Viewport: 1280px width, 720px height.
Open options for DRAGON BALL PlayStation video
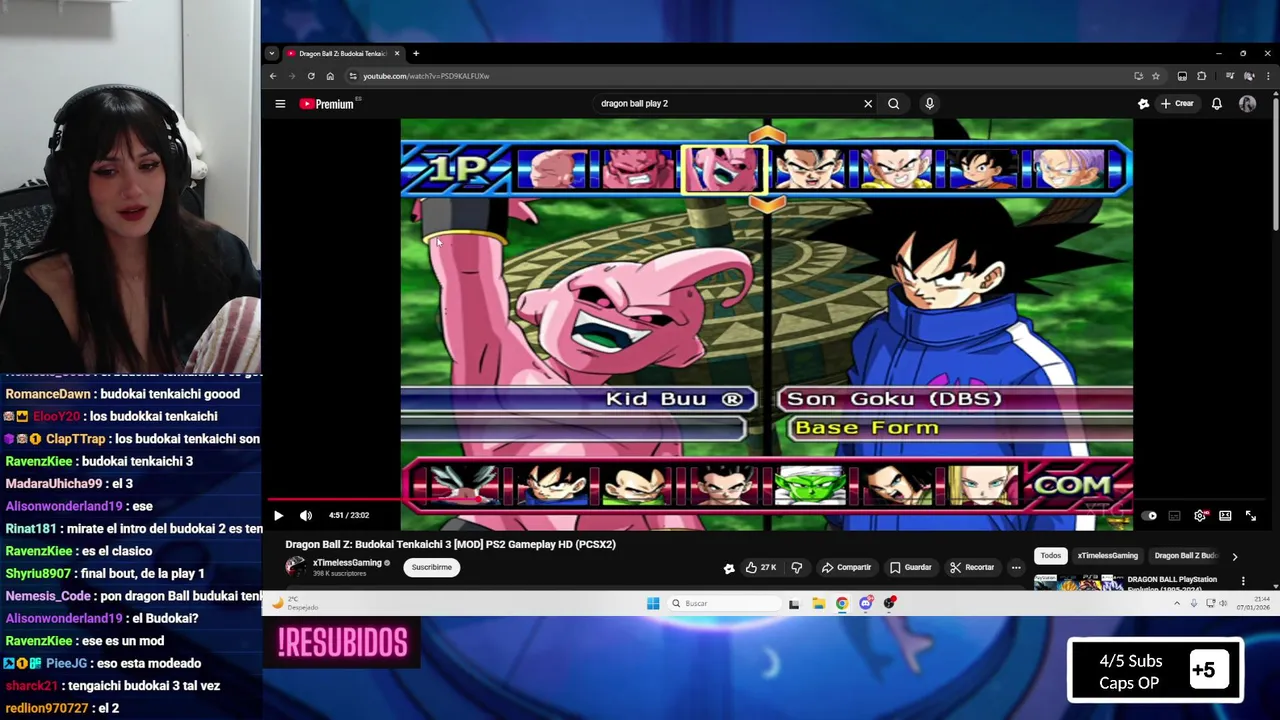point(1243,581)
